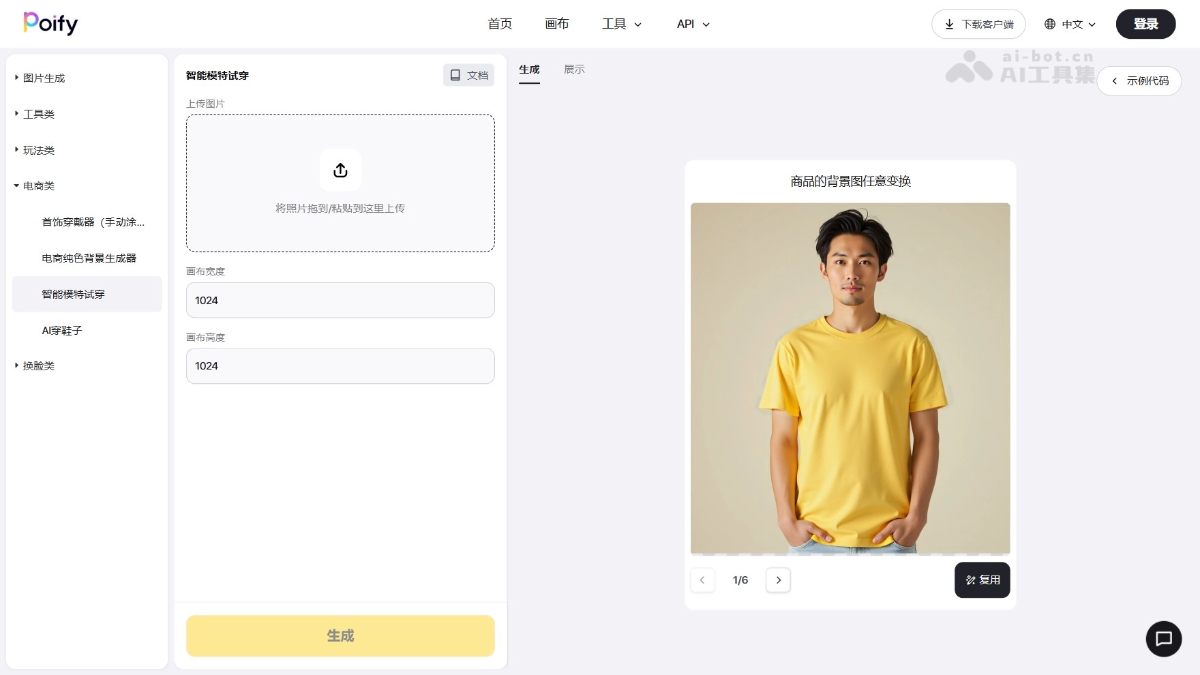Switch to the 展示 tab

[x=574, y=70]
